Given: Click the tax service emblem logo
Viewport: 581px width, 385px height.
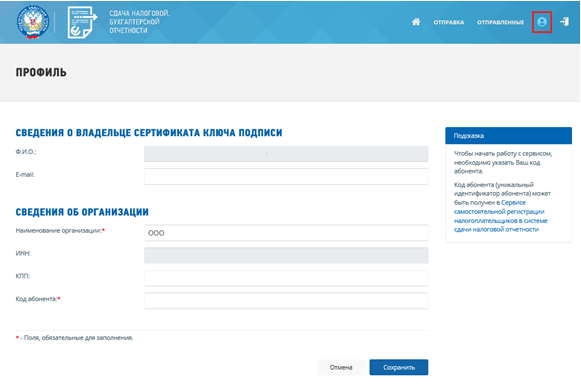Looking at the screenshot, I should [x=33, y=22].
